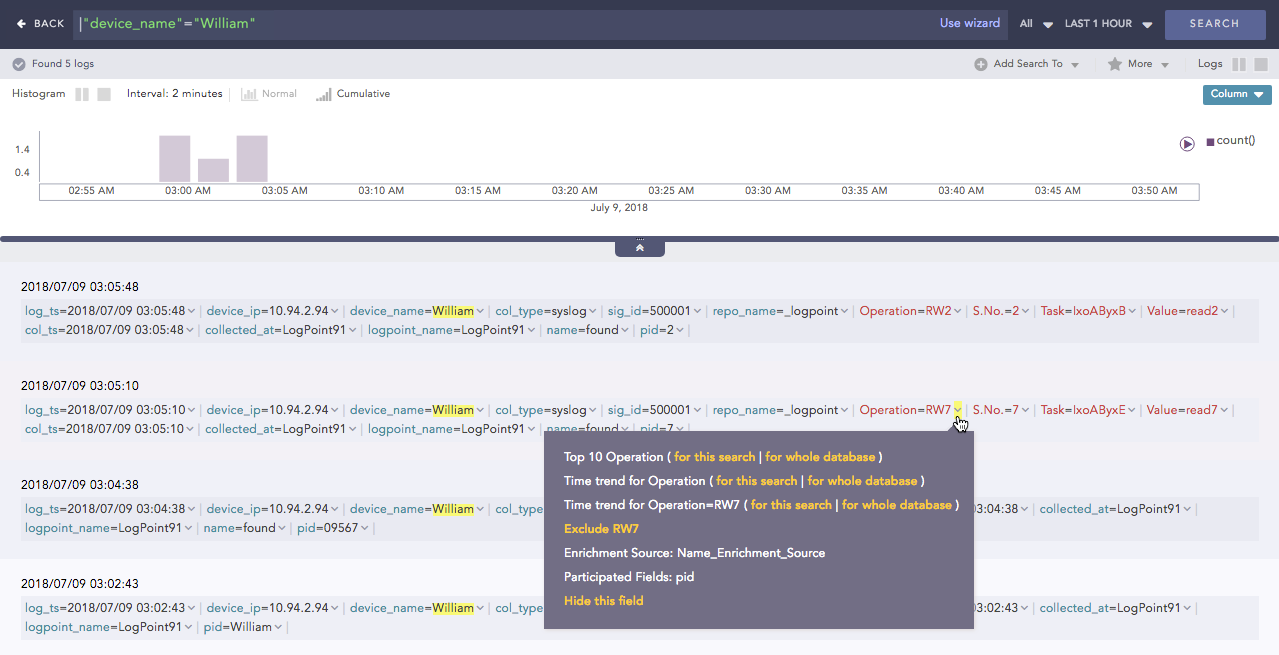Viewport: 1279px width, 655px height.
Task: Click the play icon beside the histogram
Action: click(1187, 144)
